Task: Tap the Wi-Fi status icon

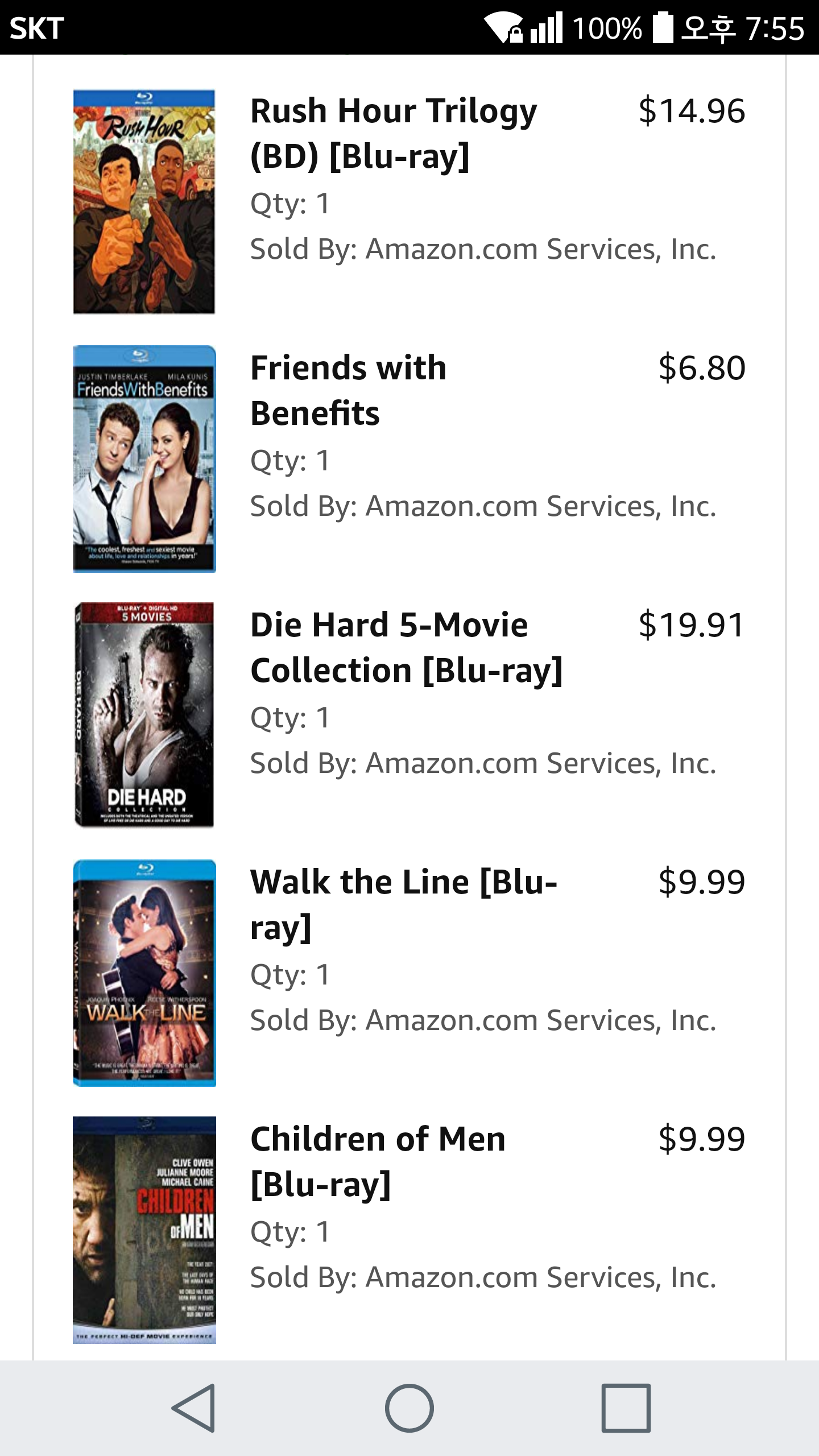Action: point(503,27)
